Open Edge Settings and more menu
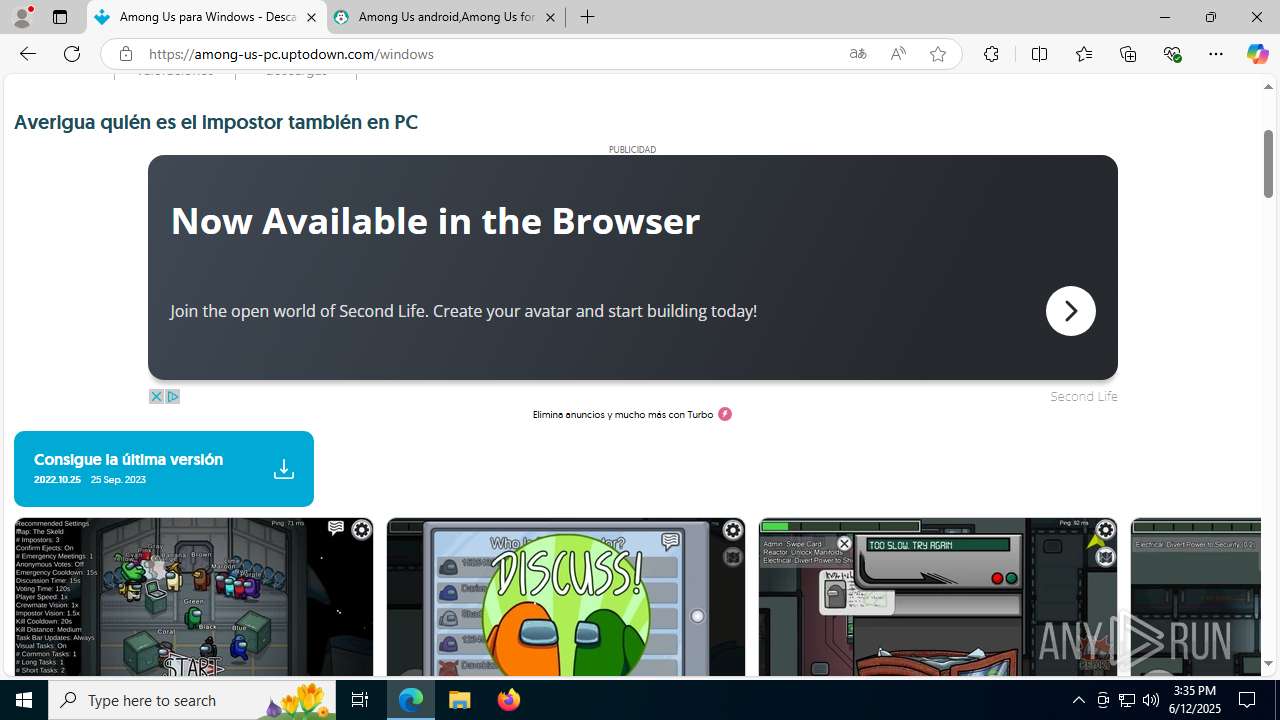1280x720 pixels. coord(1216,54)
